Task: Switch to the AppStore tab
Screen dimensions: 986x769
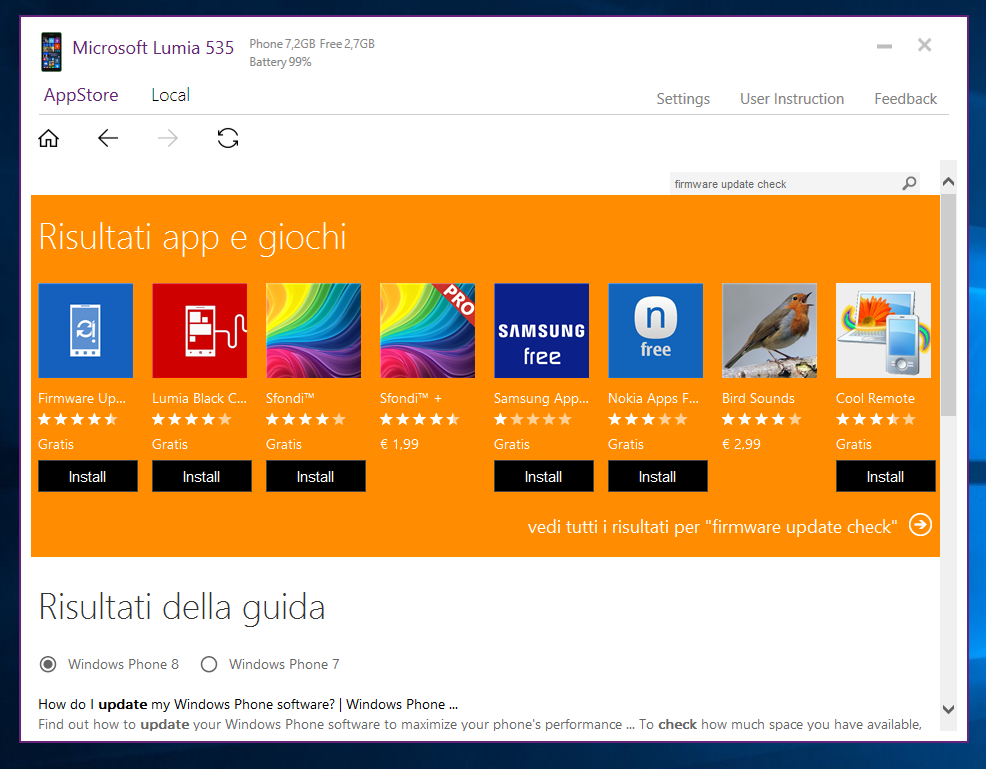Action: point(81,95)
